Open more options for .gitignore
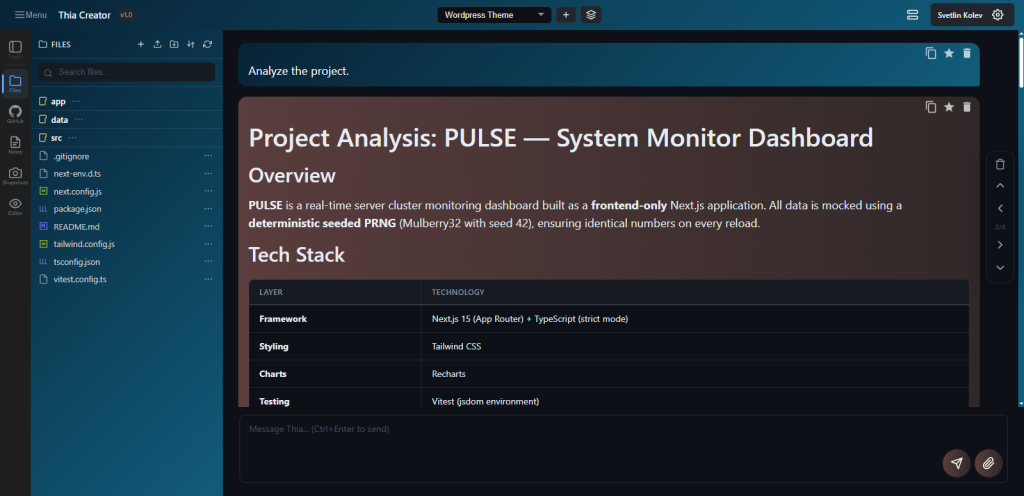 pyautogui.click(x=208, y=156)
